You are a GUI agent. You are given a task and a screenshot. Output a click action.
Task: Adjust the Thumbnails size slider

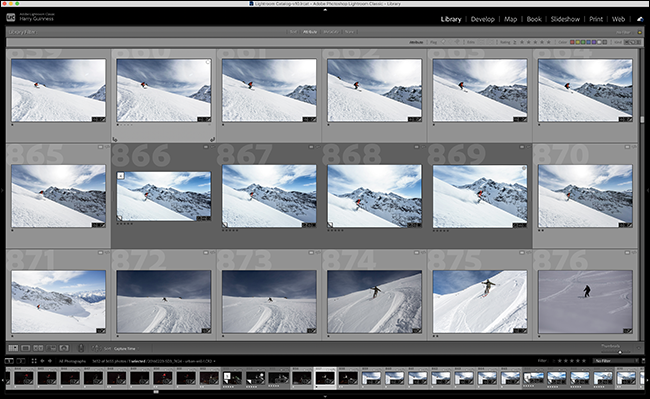tap(620, 352)
